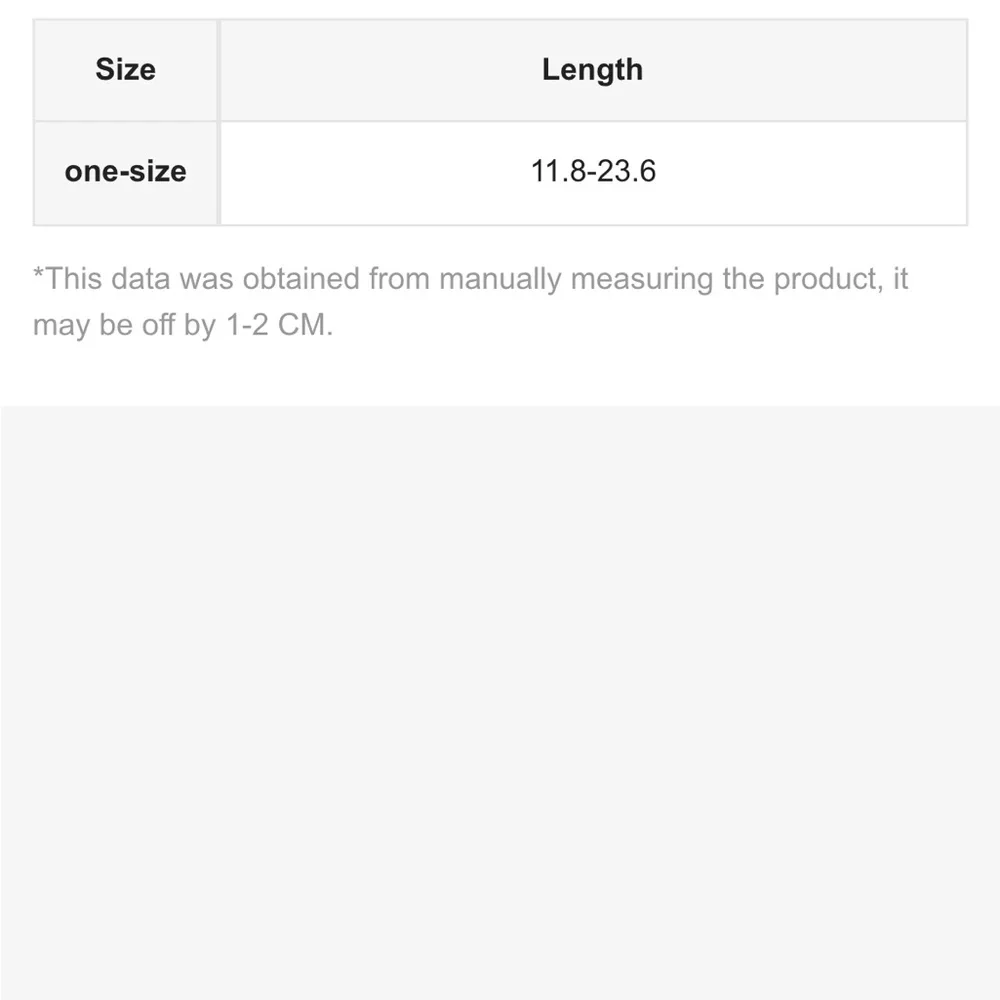Click the word "it" ending the first note line

899,278
